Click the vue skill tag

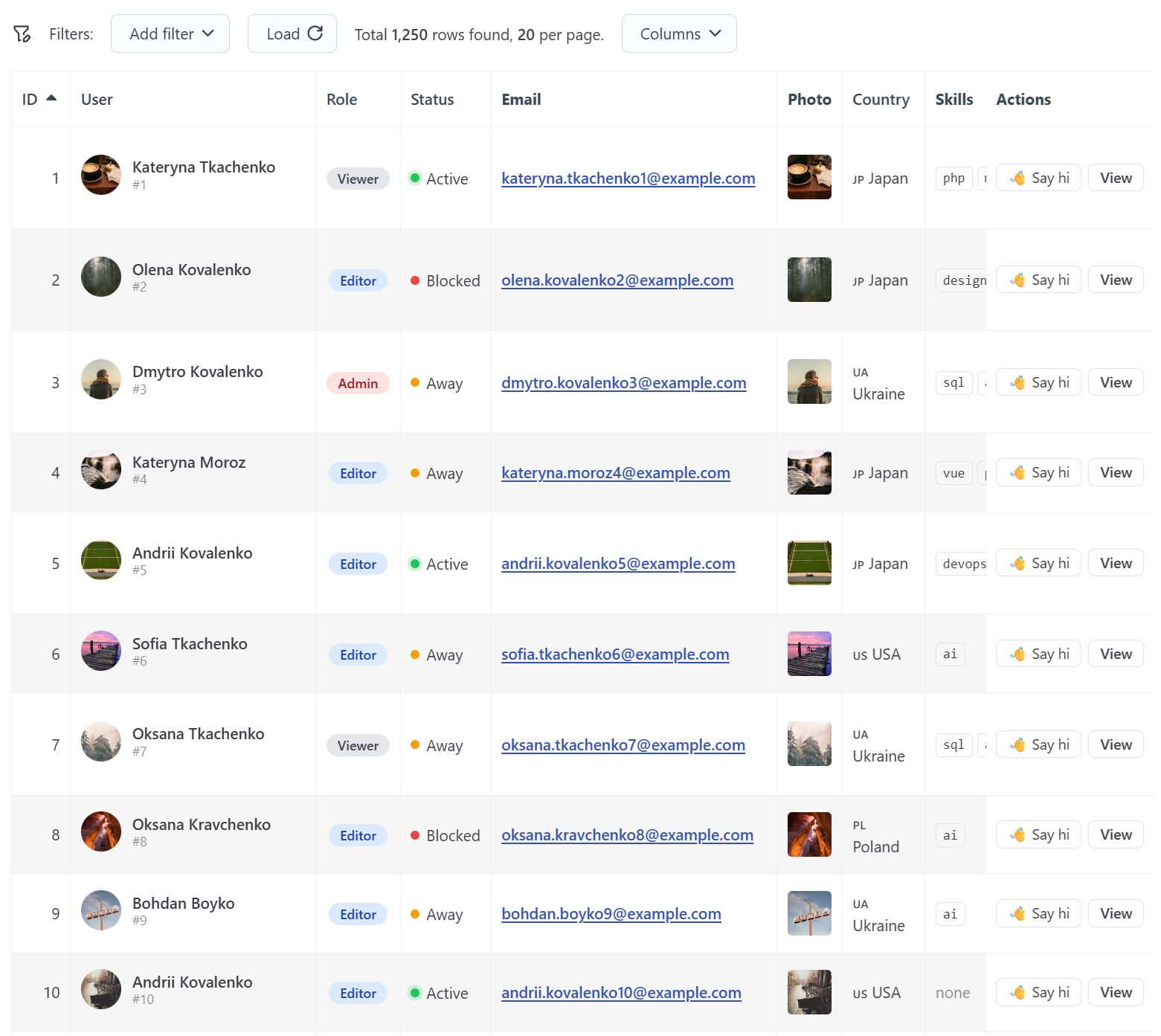tap(953, 473)
